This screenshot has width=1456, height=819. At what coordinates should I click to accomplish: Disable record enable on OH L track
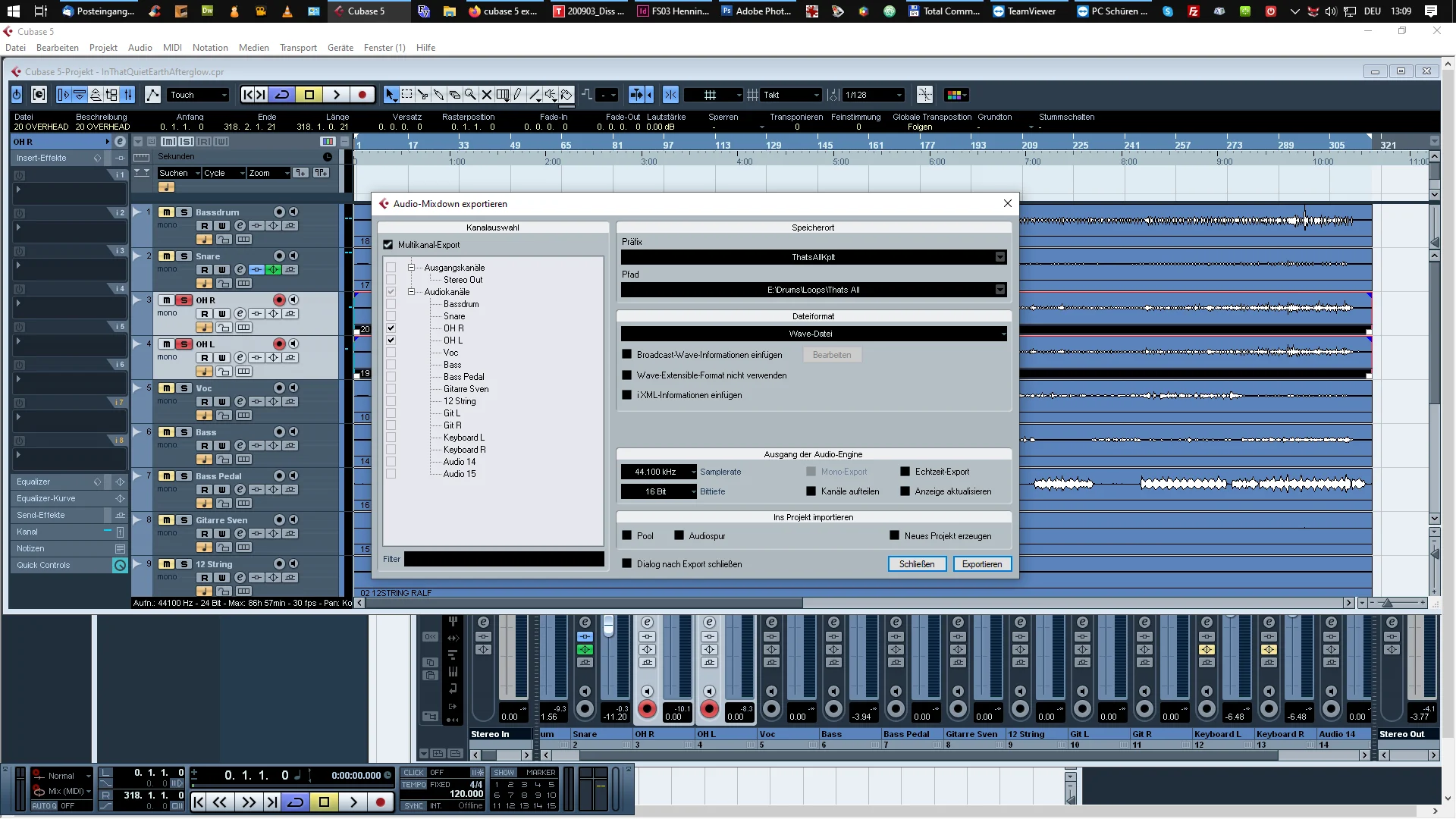[x=279, y=344]
